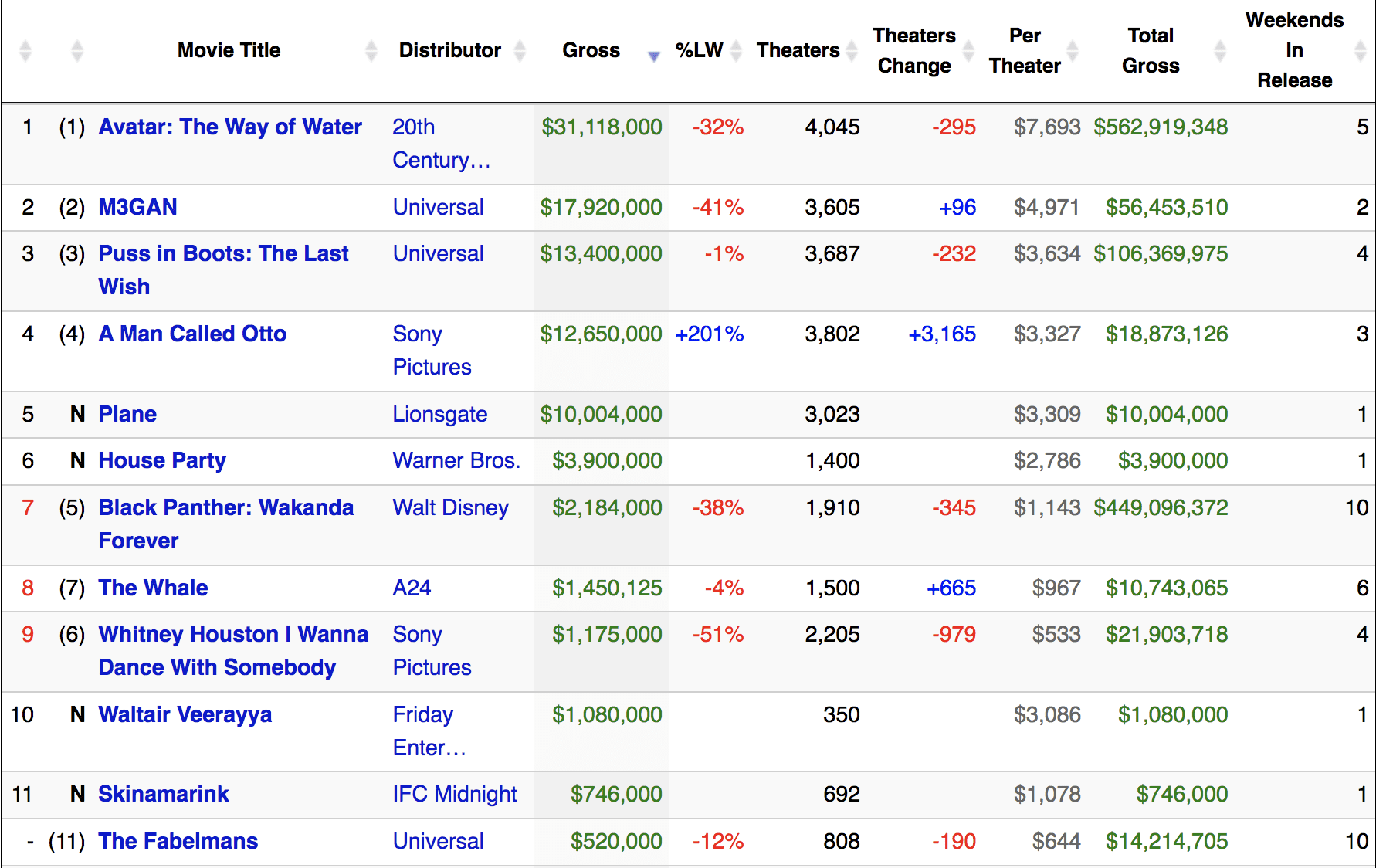Open Whitney Houston I Wanna Dance link
The image size is (1376, 868).
(x=233, y=650)
